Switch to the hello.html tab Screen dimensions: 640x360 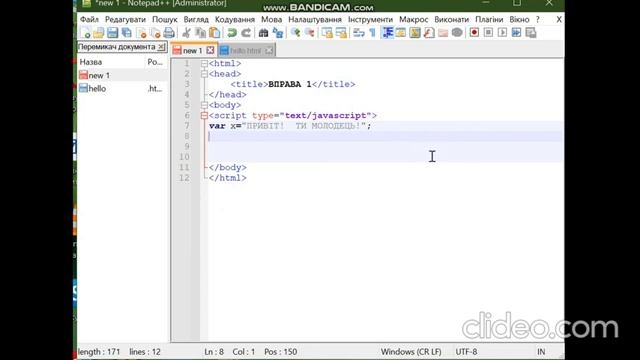tap(245, 51)
